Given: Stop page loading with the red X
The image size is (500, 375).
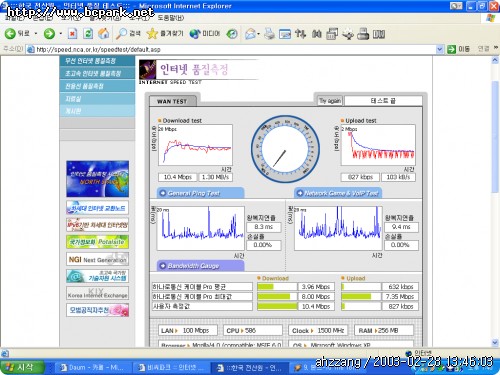Looking at the screenshot, I should [72, 33].
